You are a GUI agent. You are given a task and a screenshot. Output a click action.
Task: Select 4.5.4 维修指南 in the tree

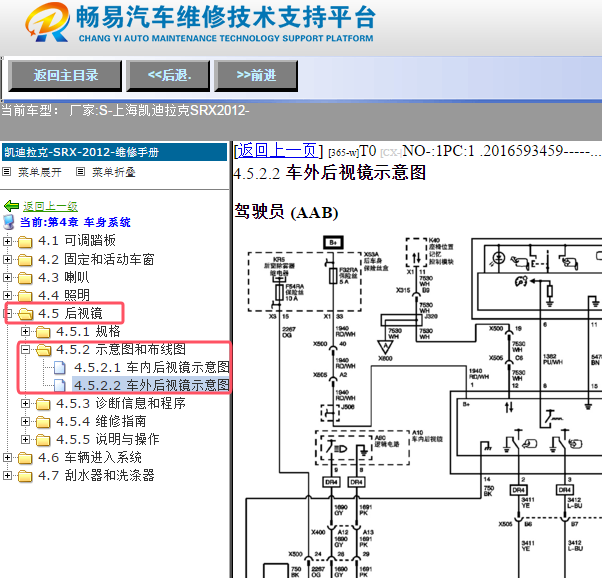[x=101, y=421]
